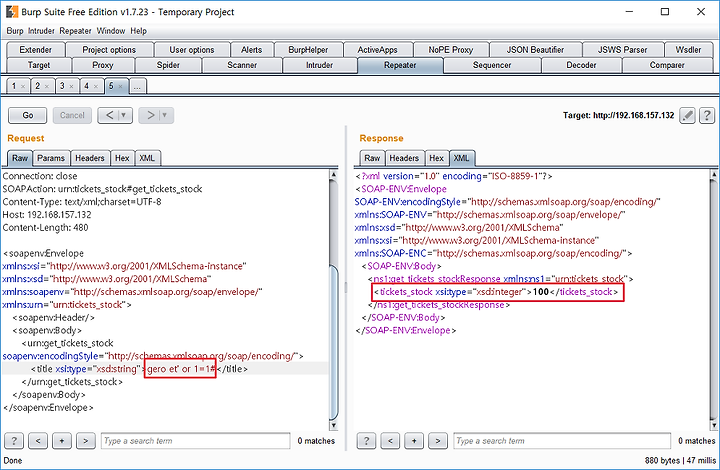
Task: Switch to the Sequencer tab
Action: pyautogui.click(x=492, y=65)
